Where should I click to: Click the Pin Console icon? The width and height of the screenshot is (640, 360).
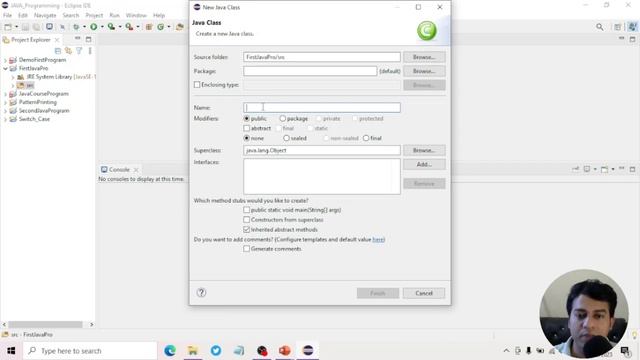pyautogui.click(x=576, y=169)
